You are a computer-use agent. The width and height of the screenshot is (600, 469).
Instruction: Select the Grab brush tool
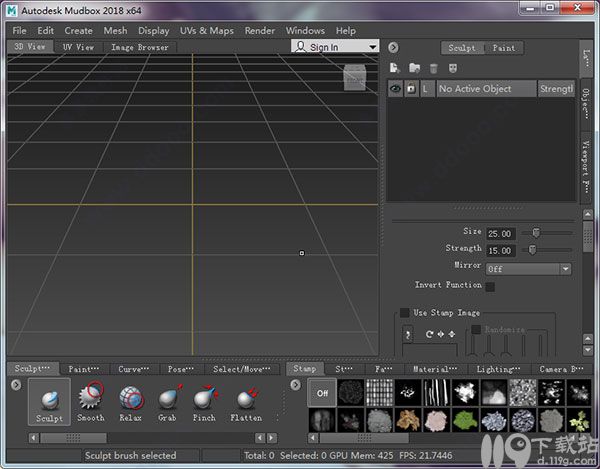pos(168,402)
